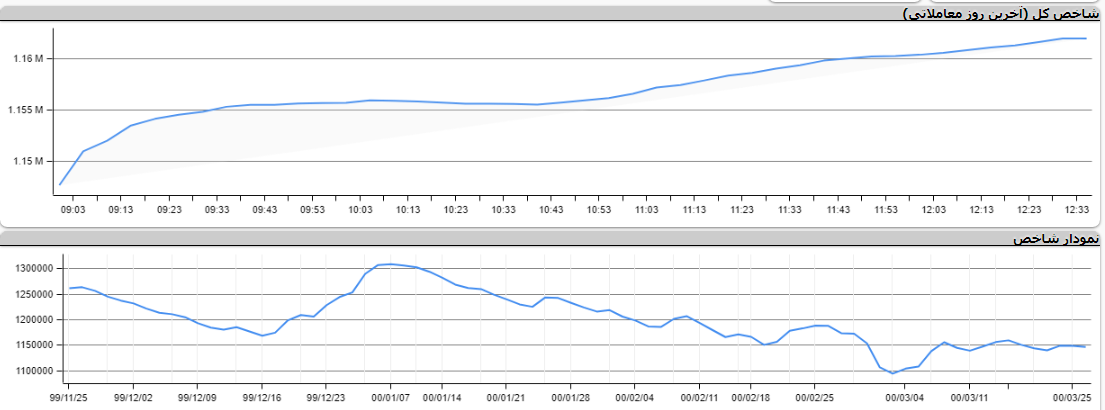Click the 1.15 M y-axis label
This screenshot has width=1105, height=410.
(x=28, y=161)
